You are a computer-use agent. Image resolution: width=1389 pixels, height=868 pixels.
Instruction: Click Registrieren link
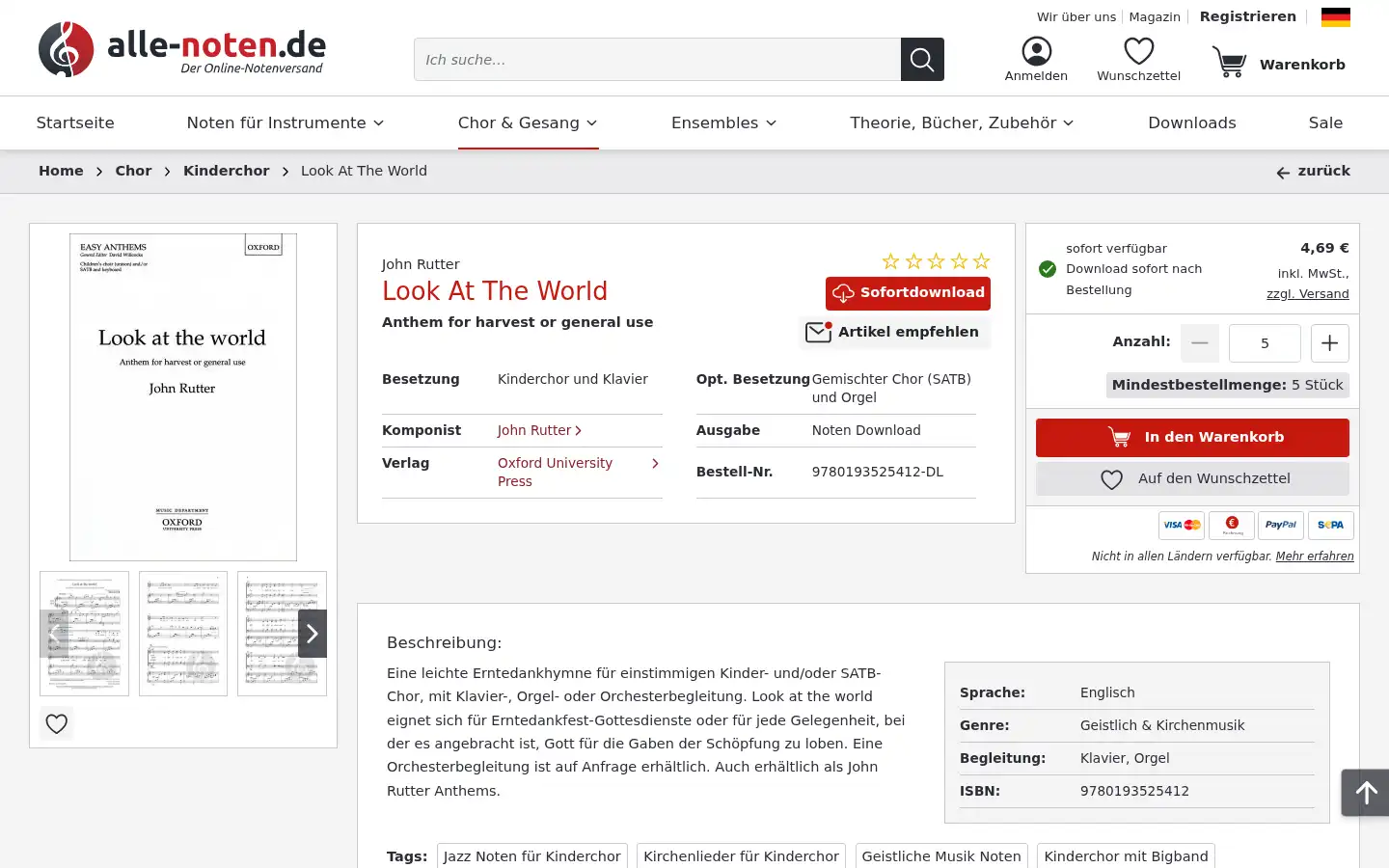click(x=1247, y=16)
